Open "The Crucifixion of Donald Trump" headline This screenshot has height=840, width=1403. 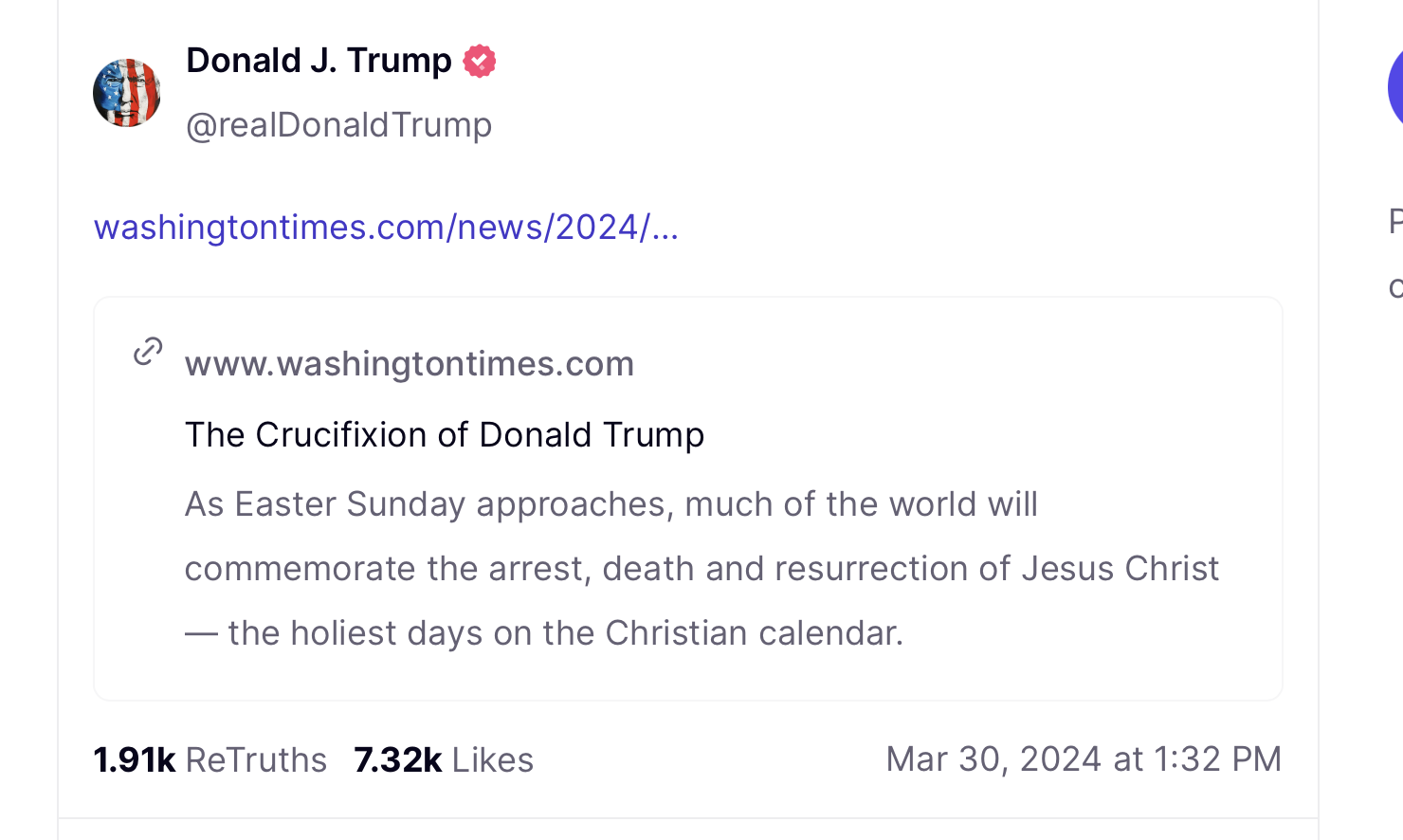click(445, 435)
